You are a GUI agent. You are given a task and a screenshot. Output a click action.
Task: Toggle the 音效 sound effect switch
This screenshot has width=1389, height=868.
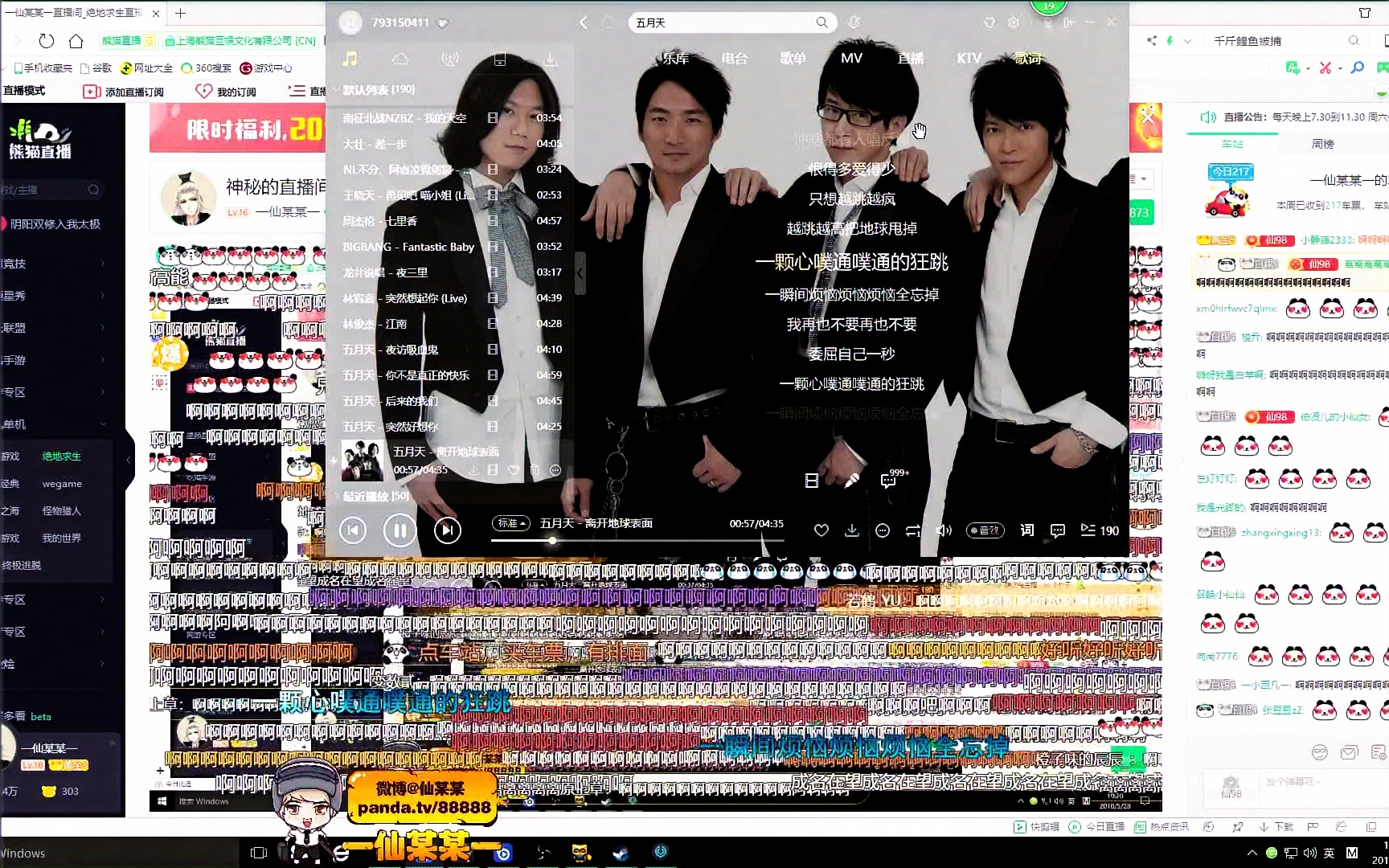[x=985, y=530]
